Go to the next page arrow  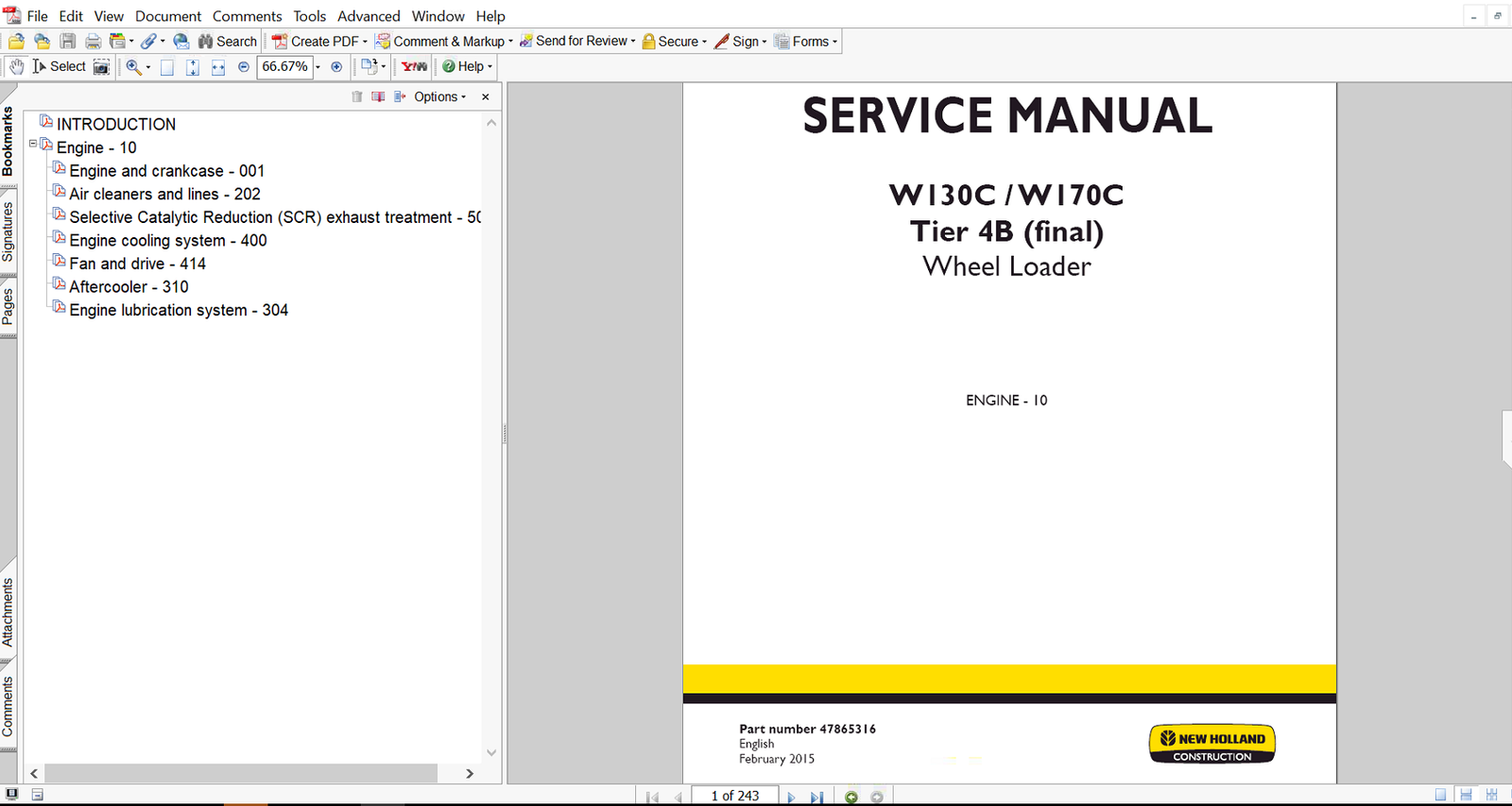point(791,797)
